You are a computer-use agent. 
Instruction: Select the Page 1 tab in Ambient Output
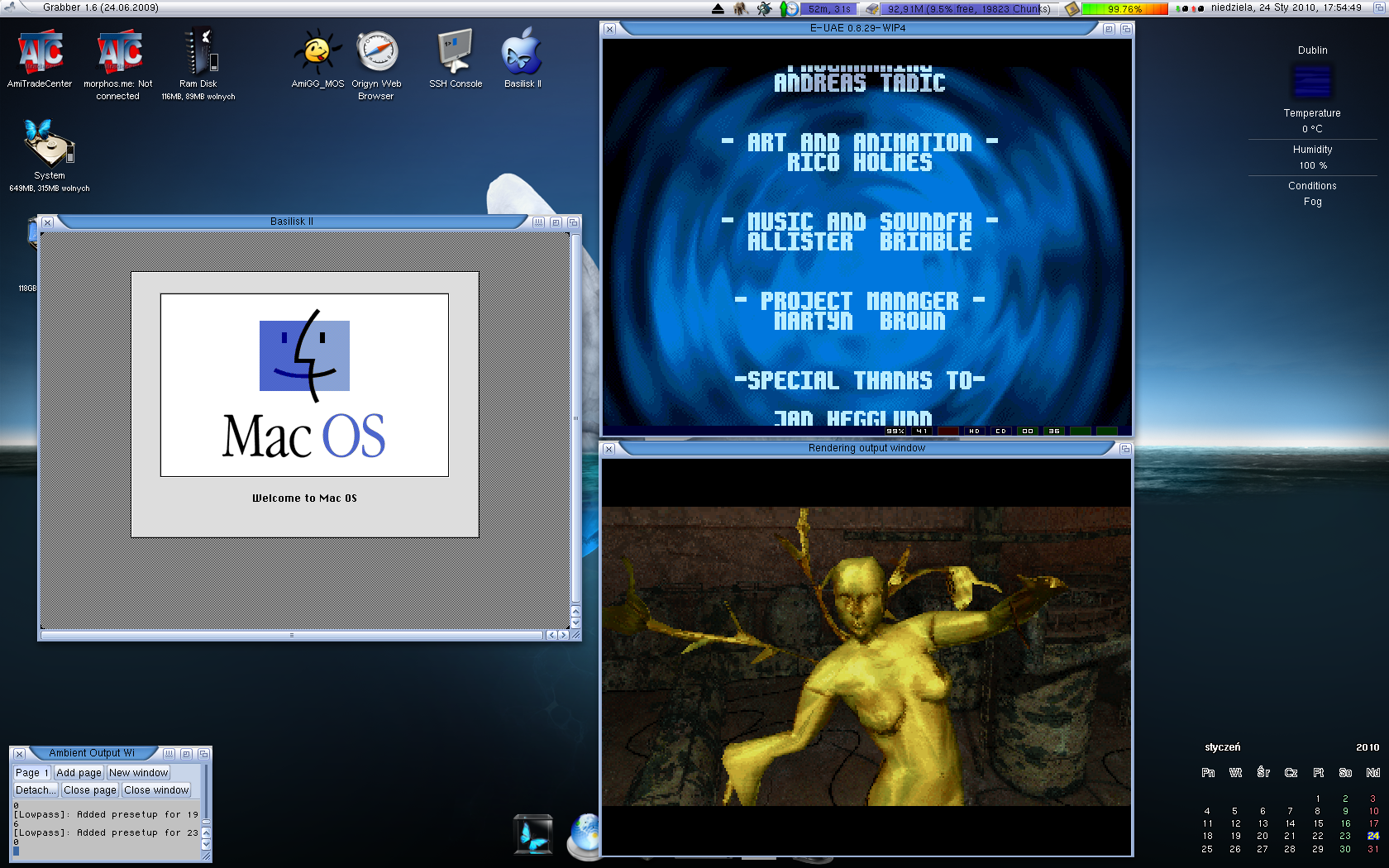[x=32, y=773]
